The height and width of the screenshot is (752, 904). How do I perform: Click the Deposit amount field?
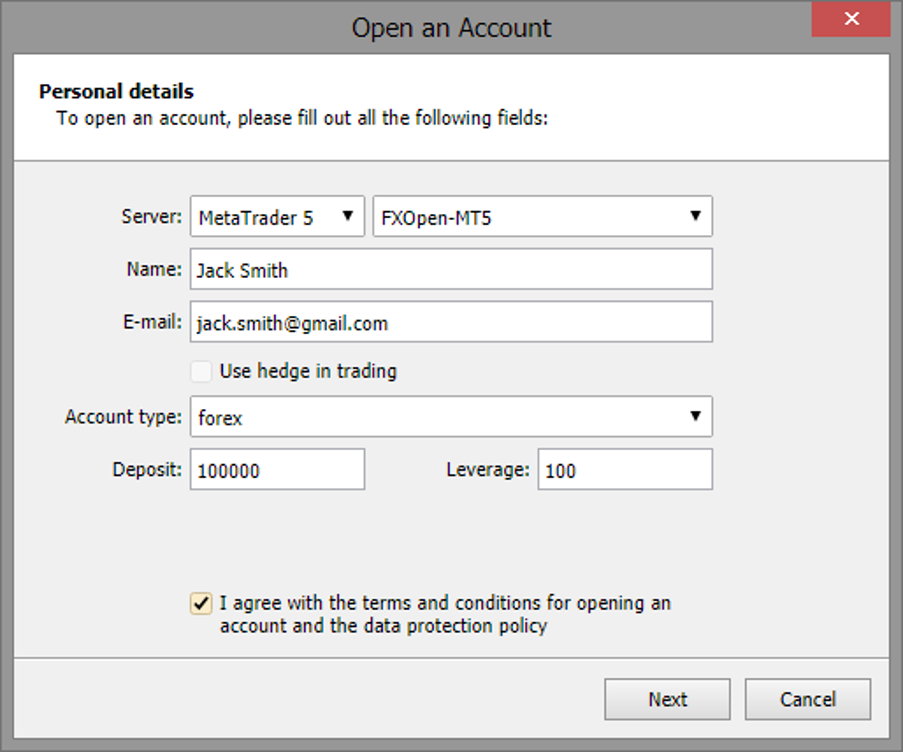coord(277,470)
